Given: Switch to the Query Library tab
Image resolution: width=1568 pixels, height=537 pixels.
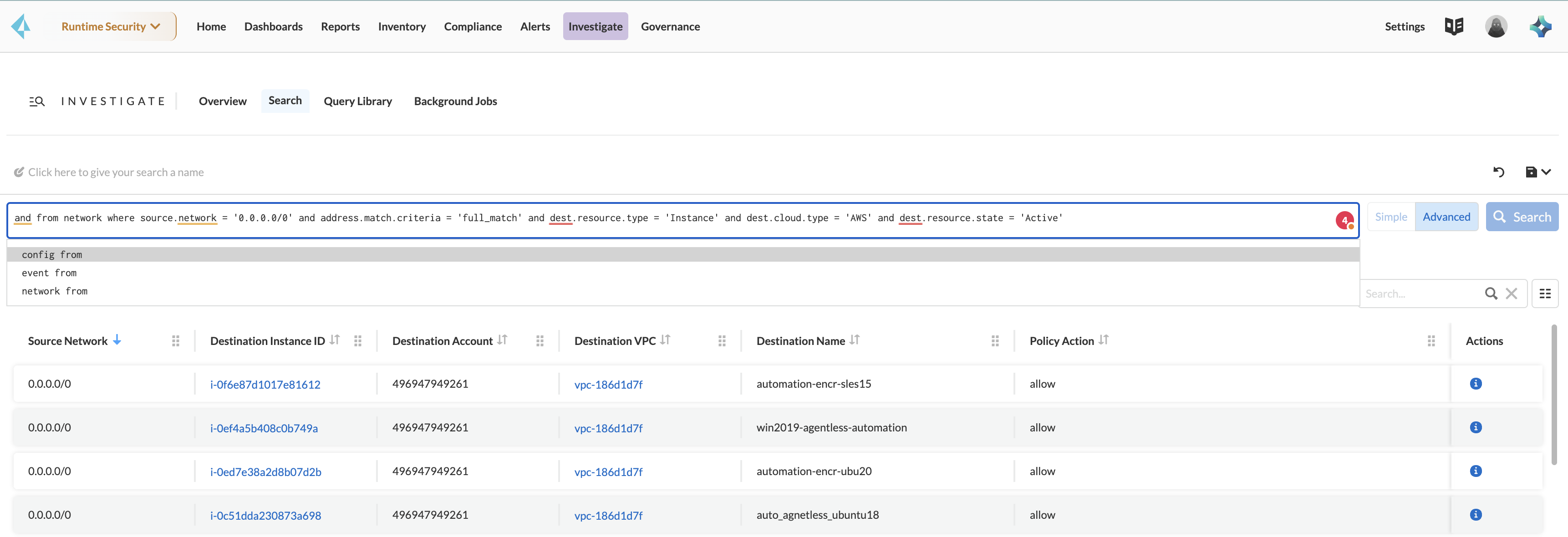Looking at the screenshot, I should [357, 101].
